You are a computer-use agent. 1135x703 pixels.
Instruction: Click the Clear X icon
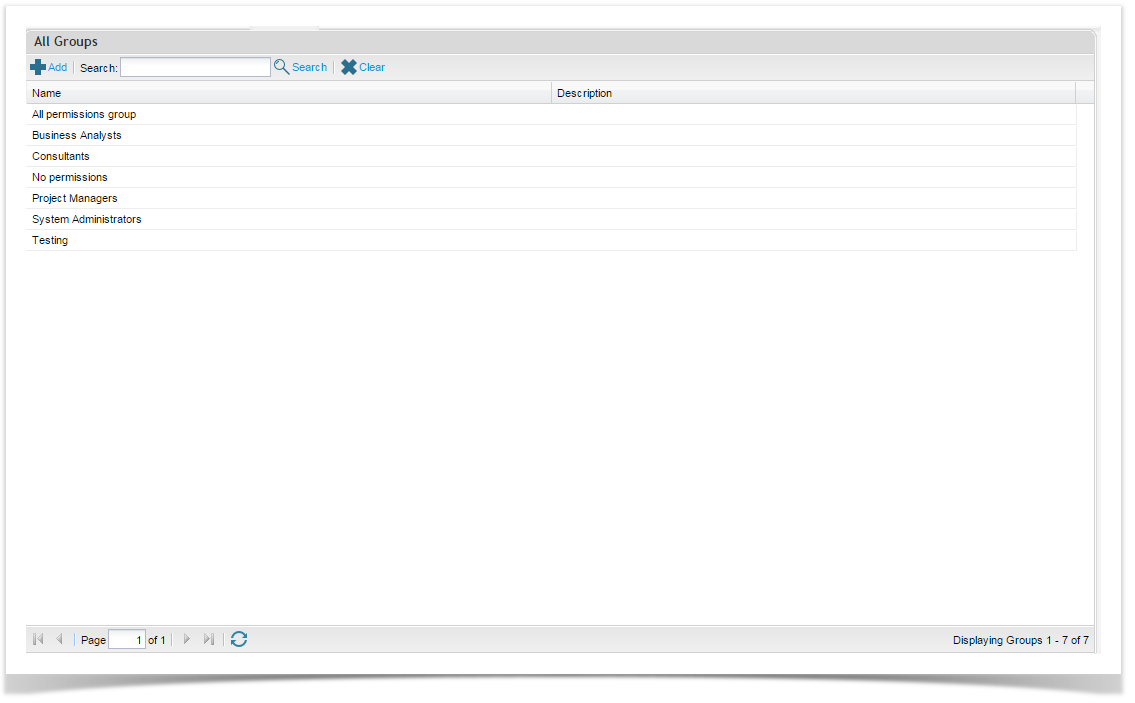(348, 67)
